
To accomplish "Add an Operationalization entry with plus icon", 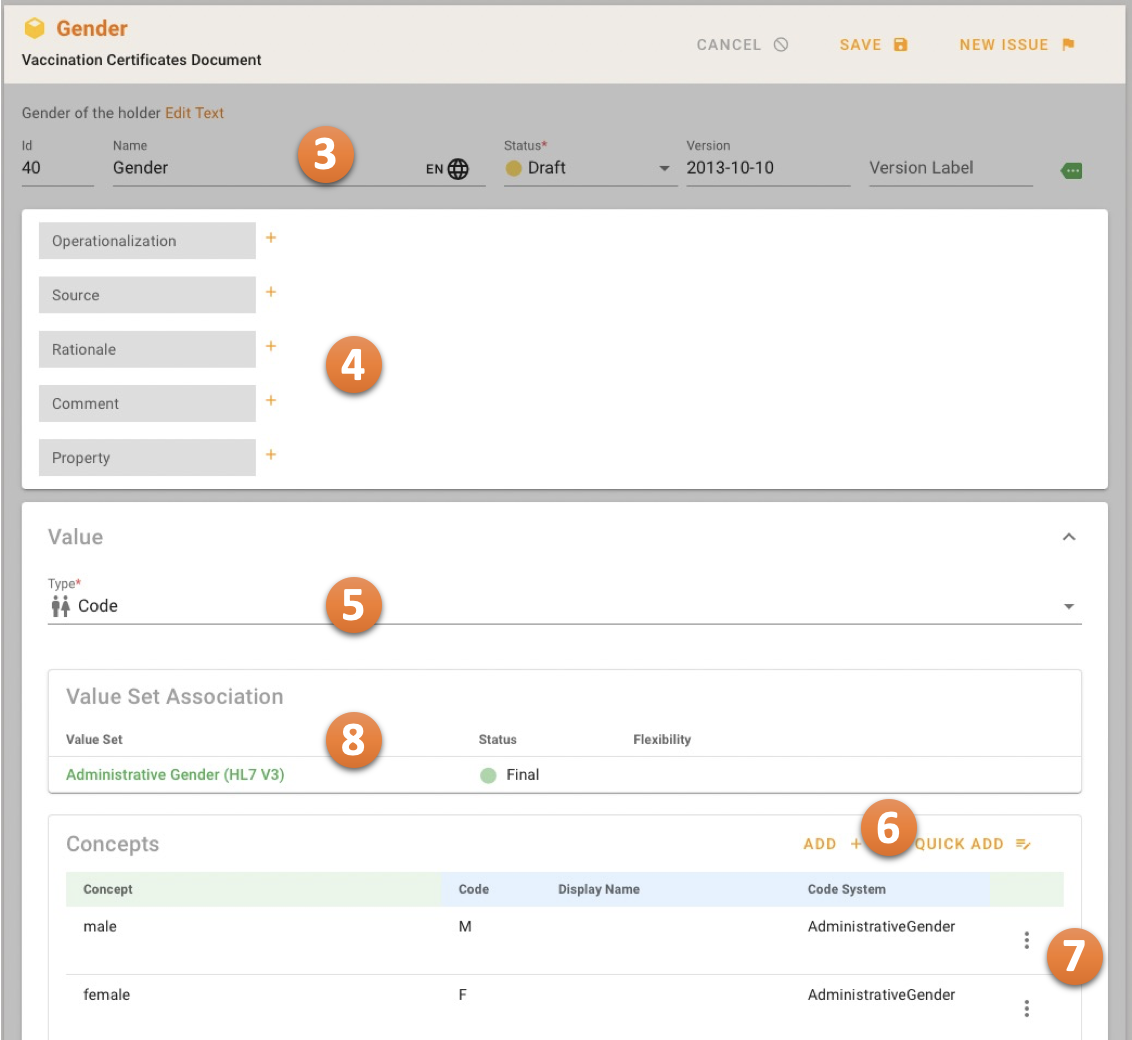I will [x=270, y=238].
